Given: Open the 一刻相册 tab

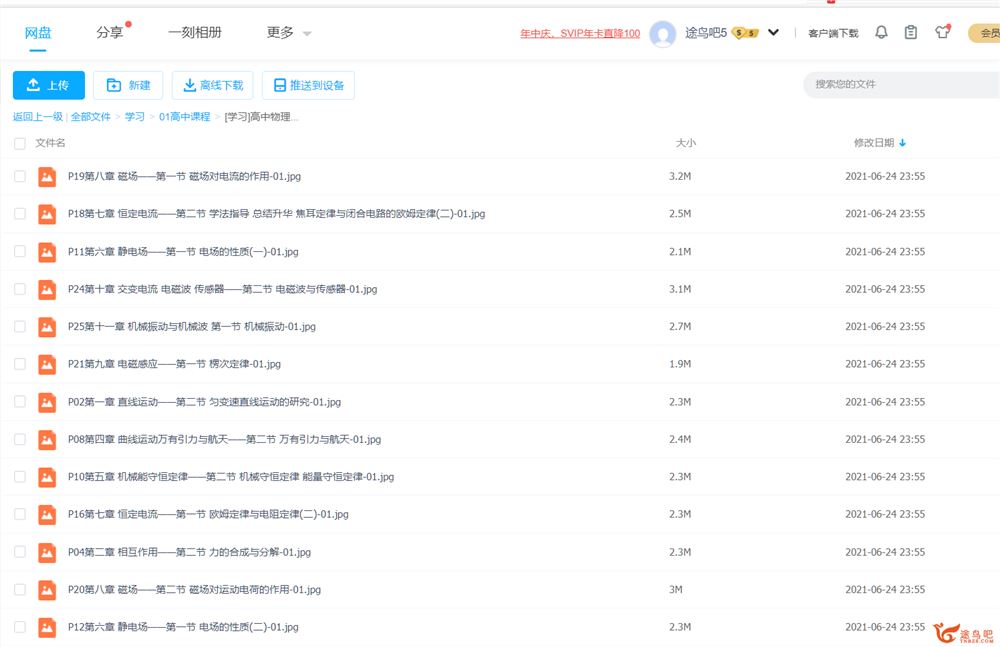Looking at the screenshot, I should click(x=195, y=33).
